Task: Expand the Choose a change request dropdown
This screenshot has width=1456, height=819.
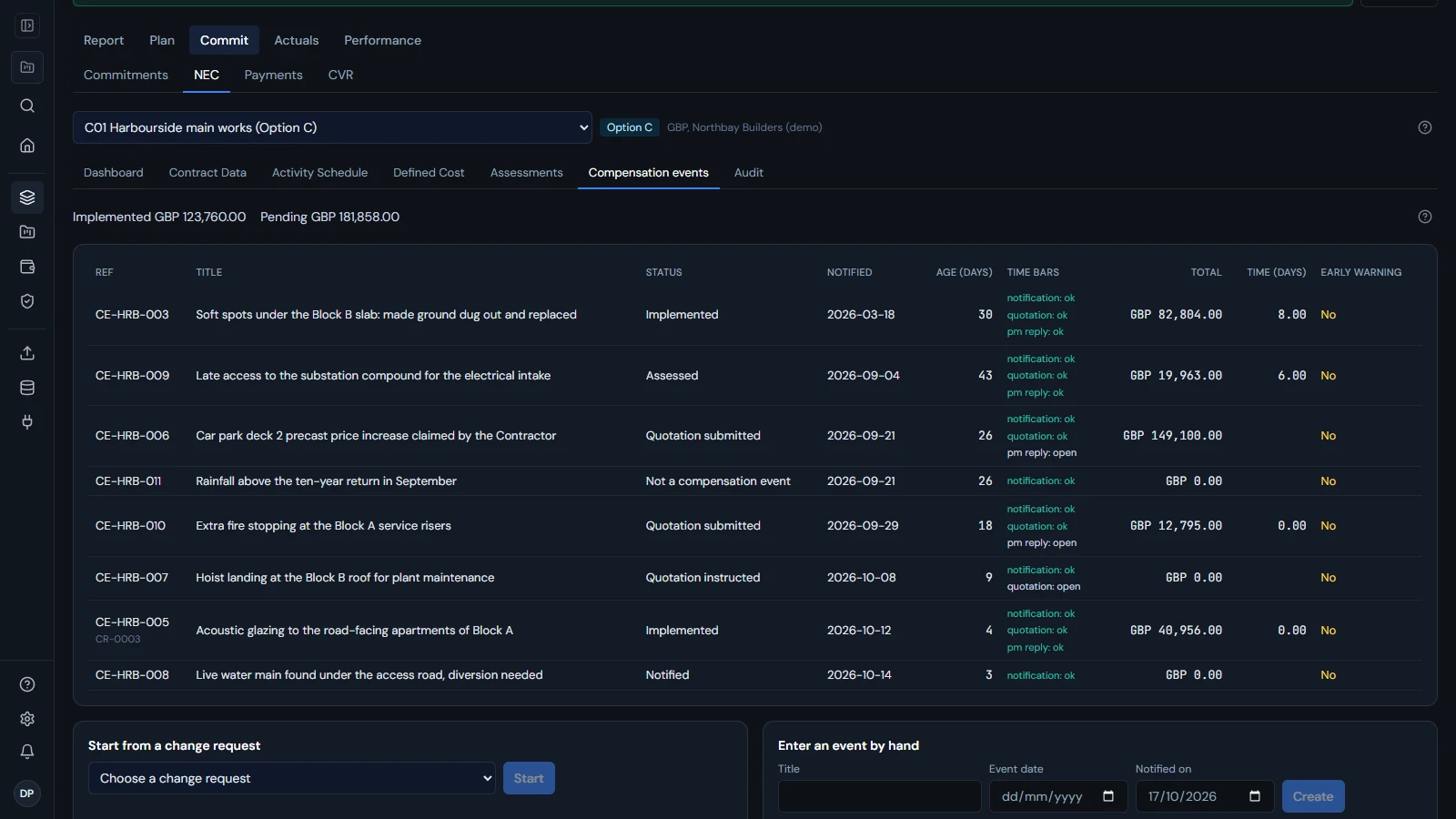Action: pos(292,778)
